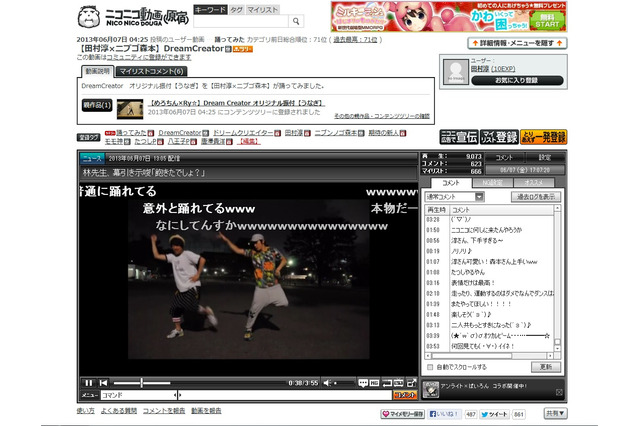The width and height of the screenshot is (640, 426).
Task: Click the 過去ログを表示 button
Action: pos(536,197)
